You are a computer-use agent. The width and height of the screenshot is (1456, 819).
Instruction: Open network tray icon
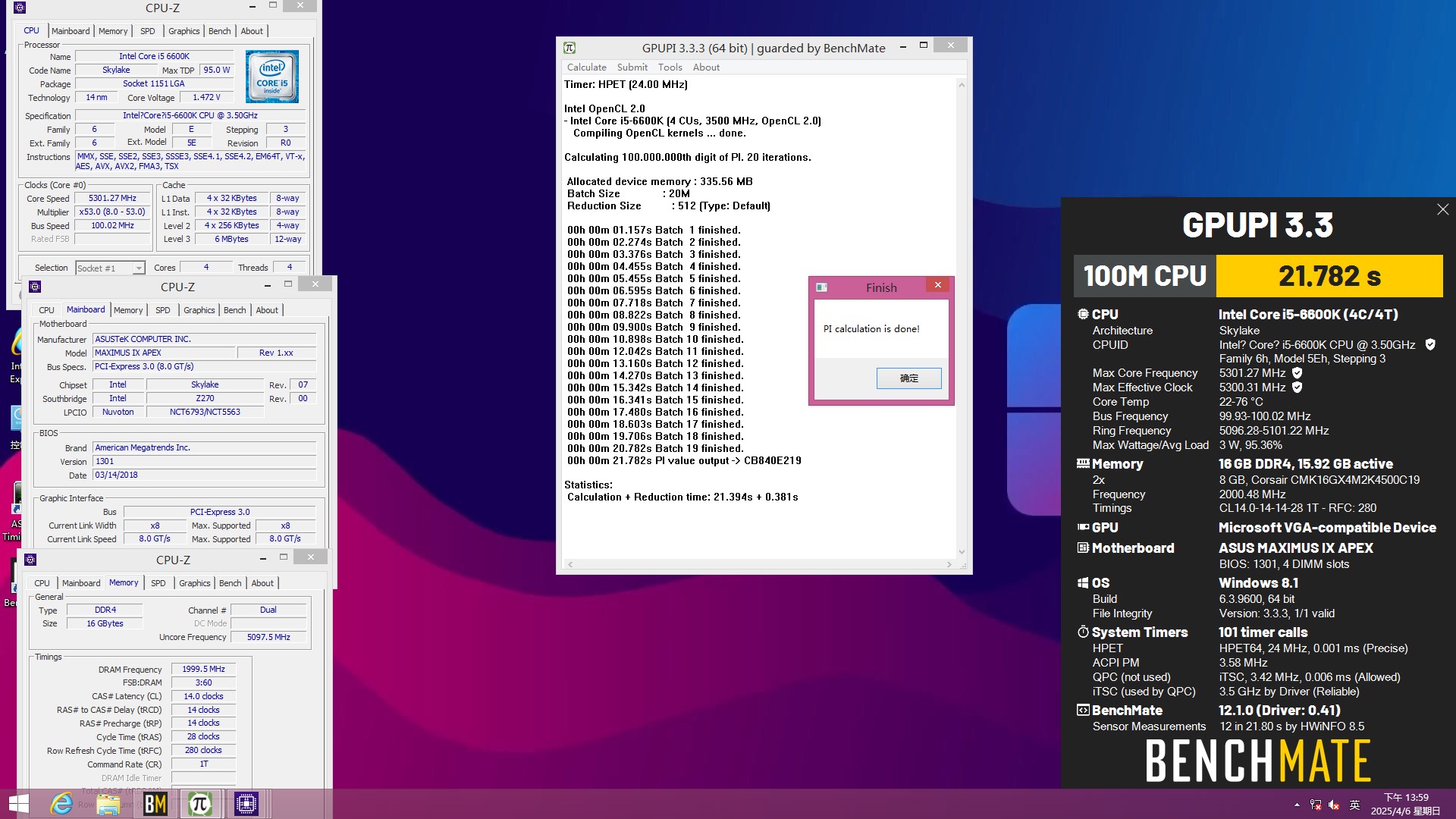[x=1315, y=805]
